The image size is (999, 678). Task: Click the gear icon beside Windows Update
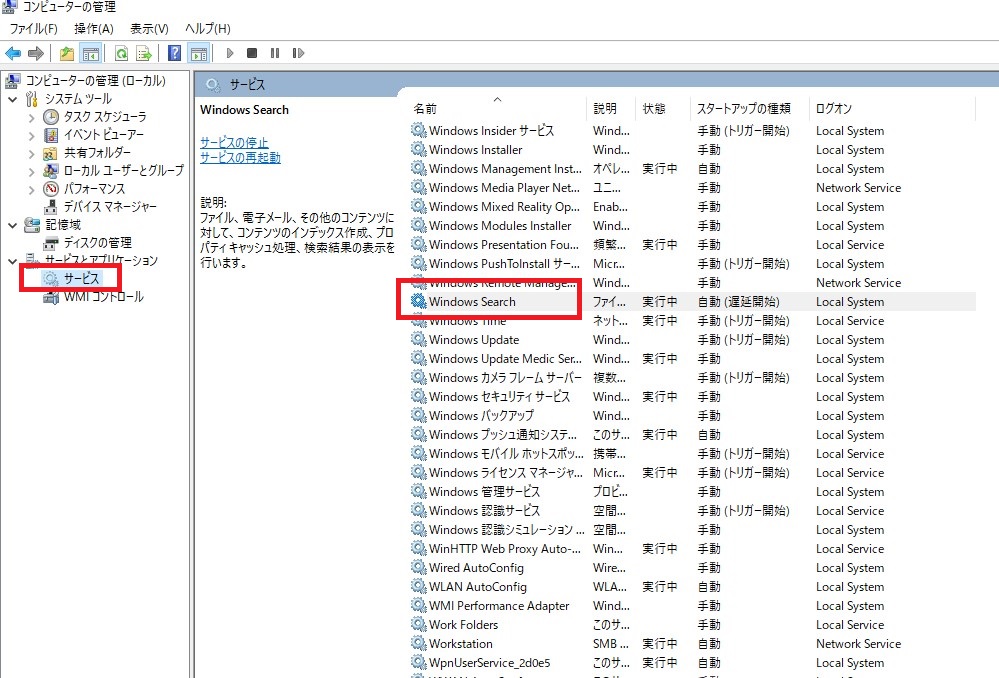click(419, 340)
